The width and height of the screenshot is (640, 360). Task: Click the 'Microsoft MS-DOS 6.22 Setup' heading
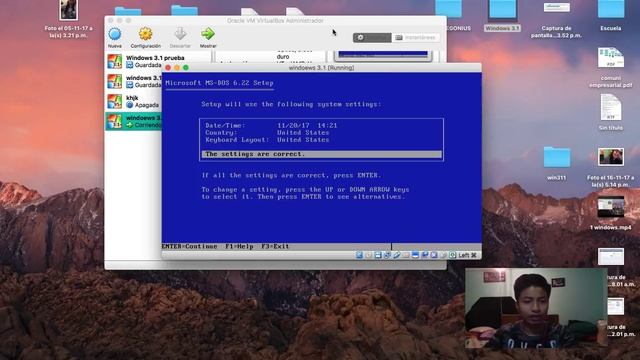click(x=219, y=83)
